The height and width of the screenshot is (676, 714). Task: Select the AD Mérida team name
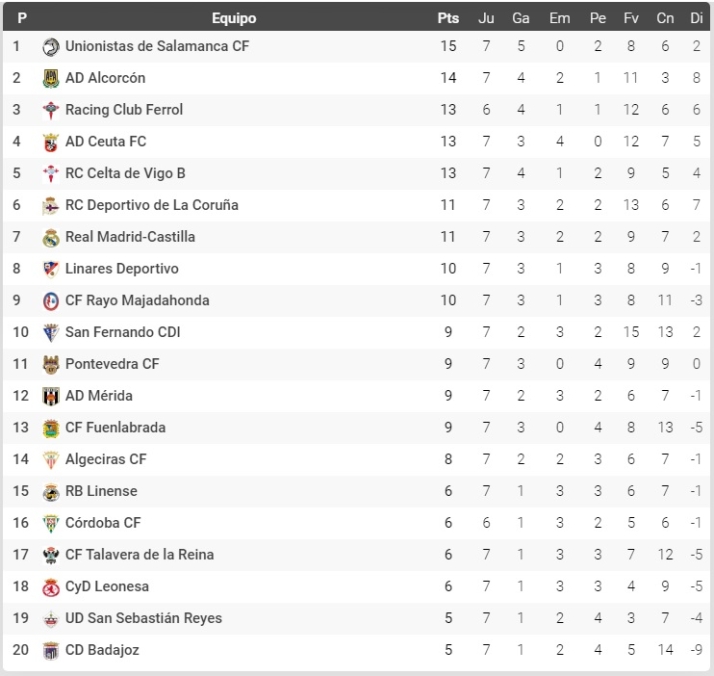click(99, 396)
